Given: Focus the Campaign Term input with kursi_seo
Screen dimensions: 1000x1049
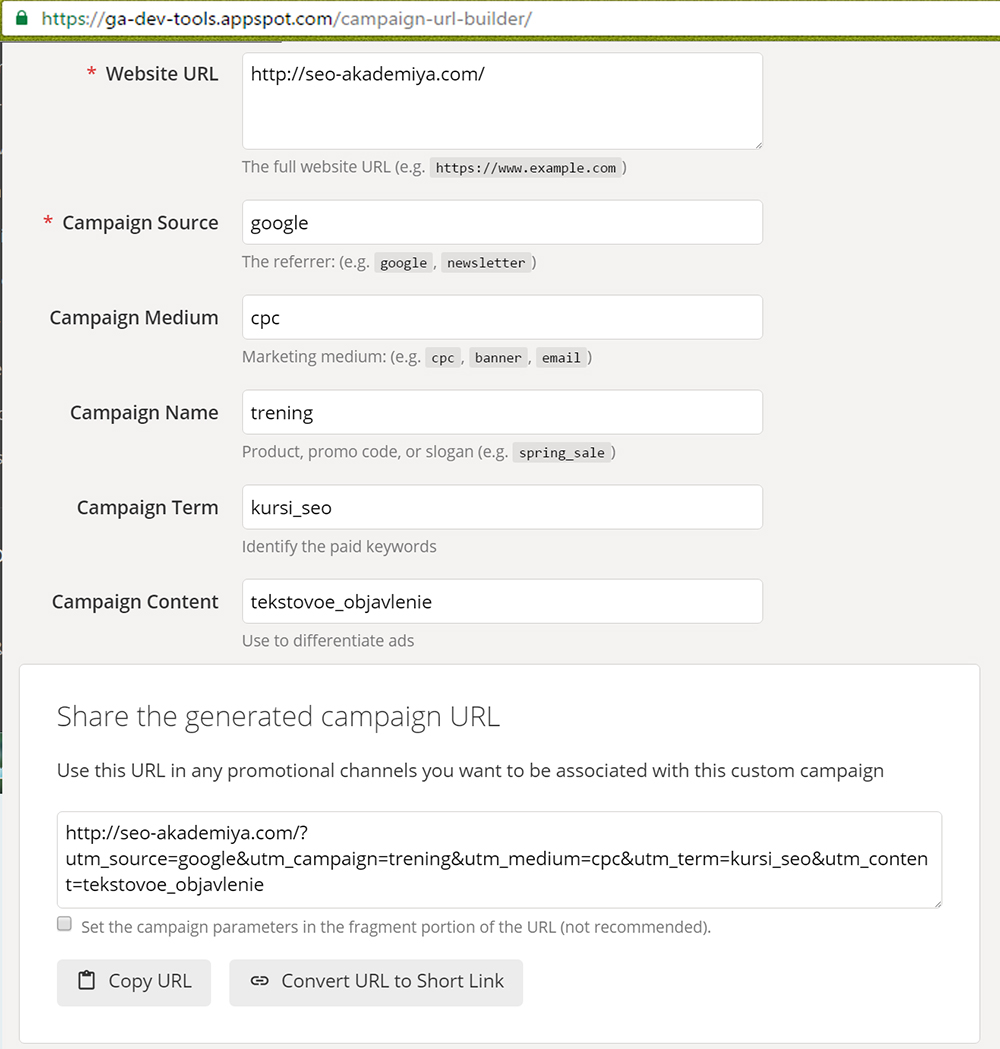Looking at the screenshot, I should point(502,507).
